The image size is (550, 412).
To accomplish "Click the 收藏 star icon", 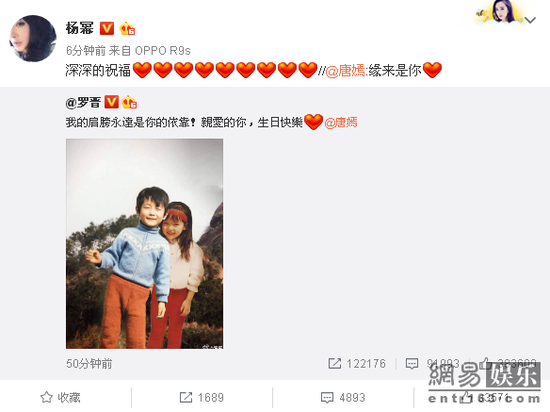I will (46, 397).
